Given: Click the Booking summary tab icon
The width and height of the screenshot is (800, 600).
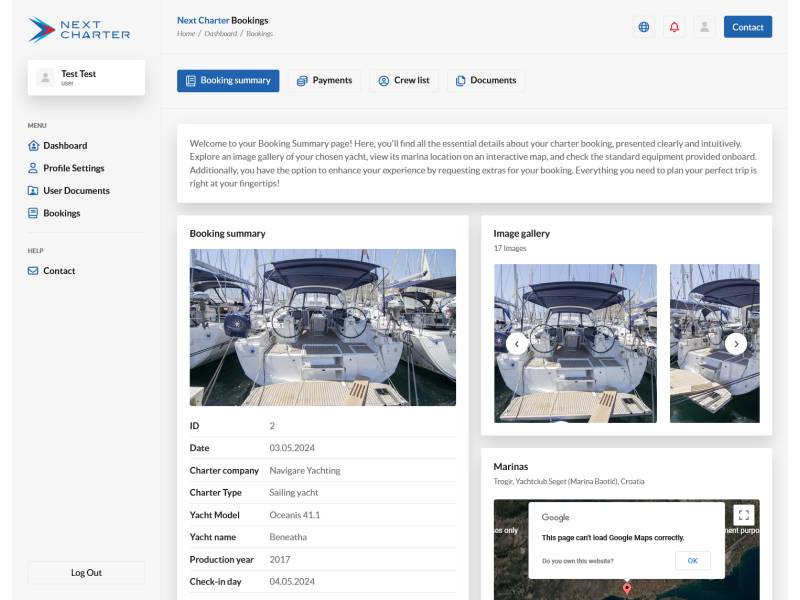Looking at the screenshot, I should (x=191, y=81).
